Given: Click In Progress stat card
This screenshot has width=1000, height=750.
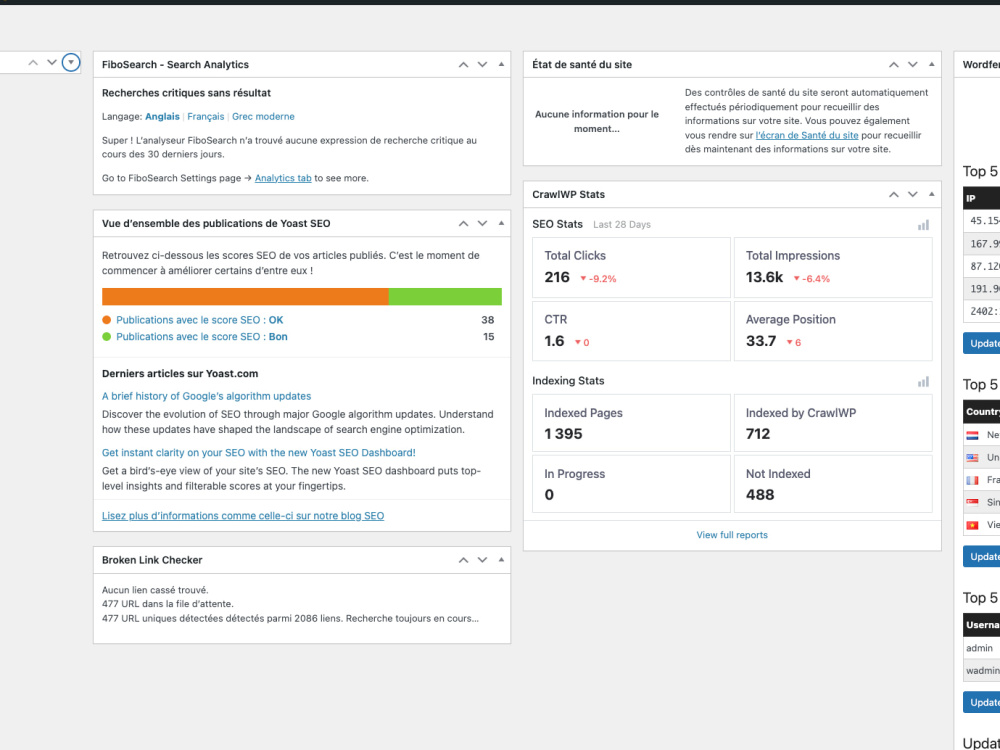Looking at the screenshot, I should coord(631,483).
